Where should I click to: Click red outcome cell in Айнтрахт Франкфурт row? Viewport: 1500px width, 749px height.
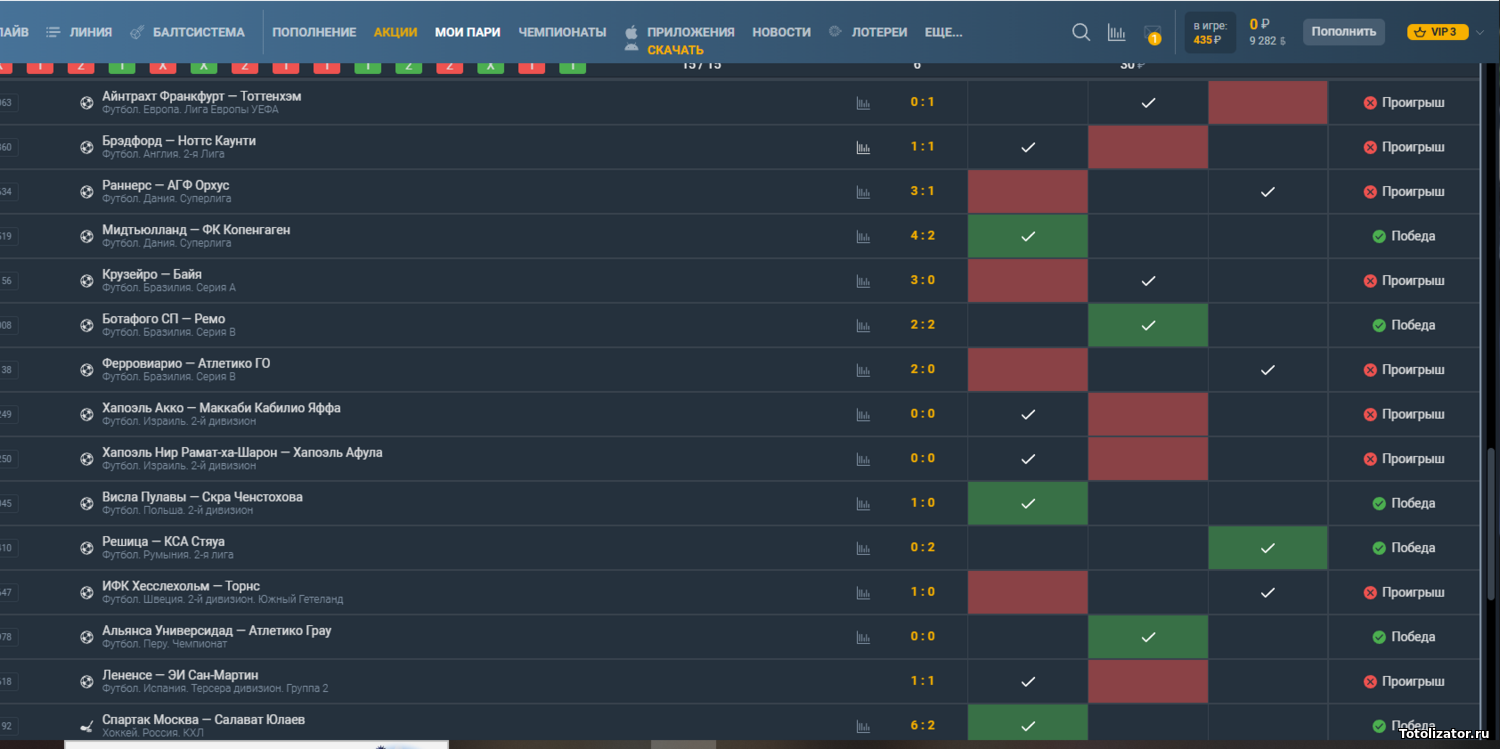1268,103
